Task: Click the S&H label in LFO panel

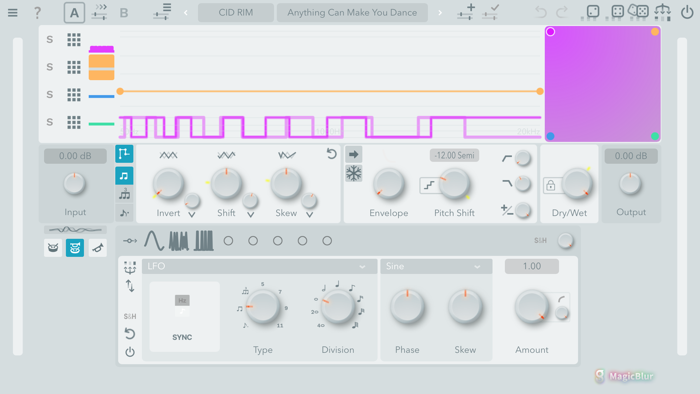Action: (x=130, y=316)
